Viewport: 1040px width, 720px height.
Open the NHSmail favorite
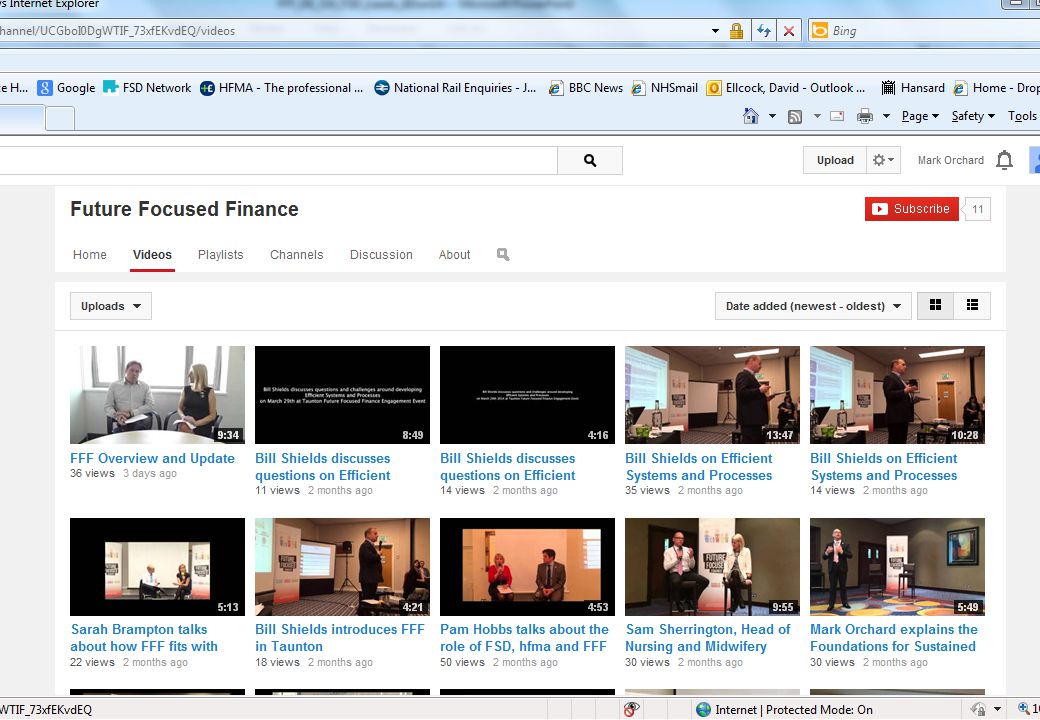tap(665, 88)
